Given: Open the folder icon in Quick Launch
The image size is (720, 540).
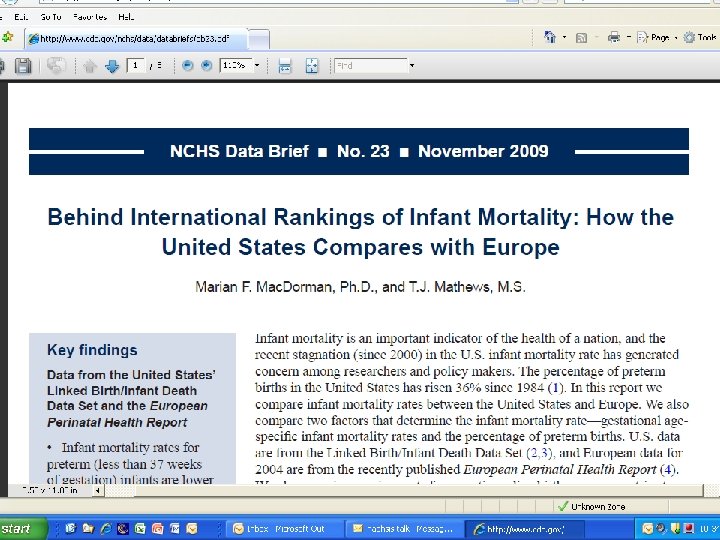Looking at the screenshot, I should [x=88, y=529].
